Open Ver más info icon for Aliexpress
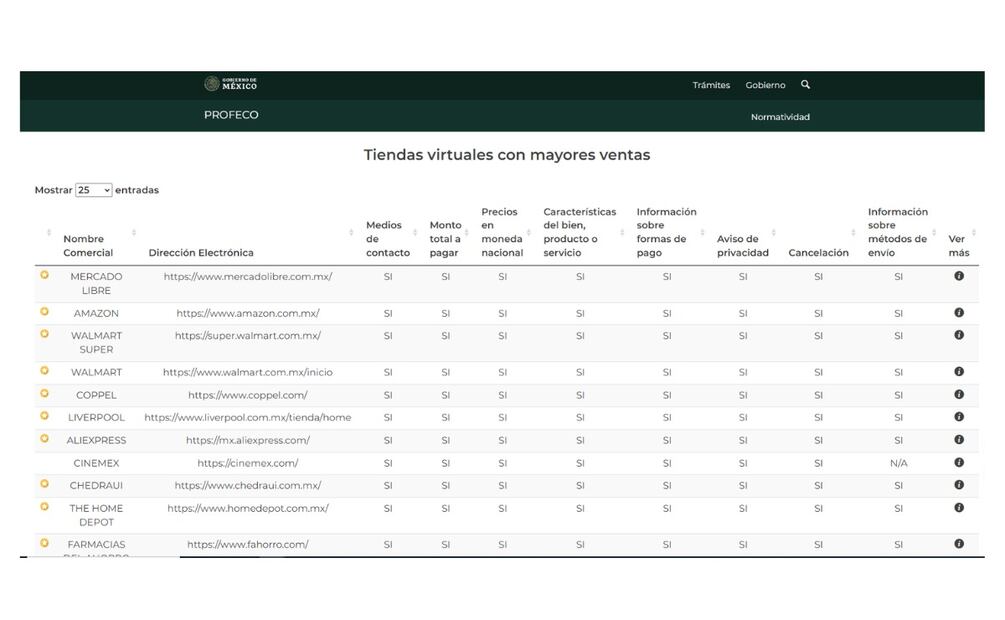 pos(959,440)
